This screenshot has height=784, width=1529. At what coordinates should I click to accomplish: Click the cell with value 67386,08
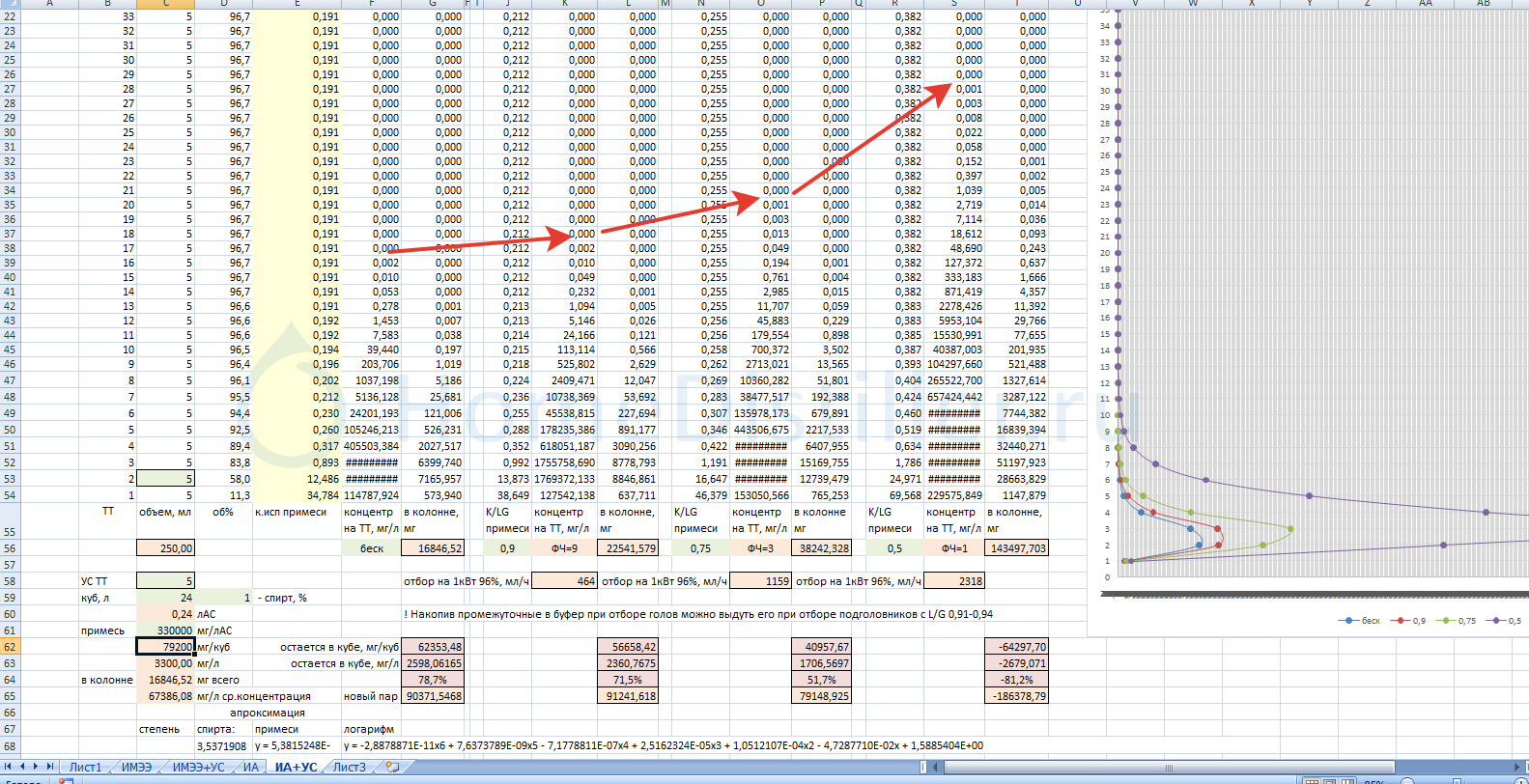click(x=166, y=696)
